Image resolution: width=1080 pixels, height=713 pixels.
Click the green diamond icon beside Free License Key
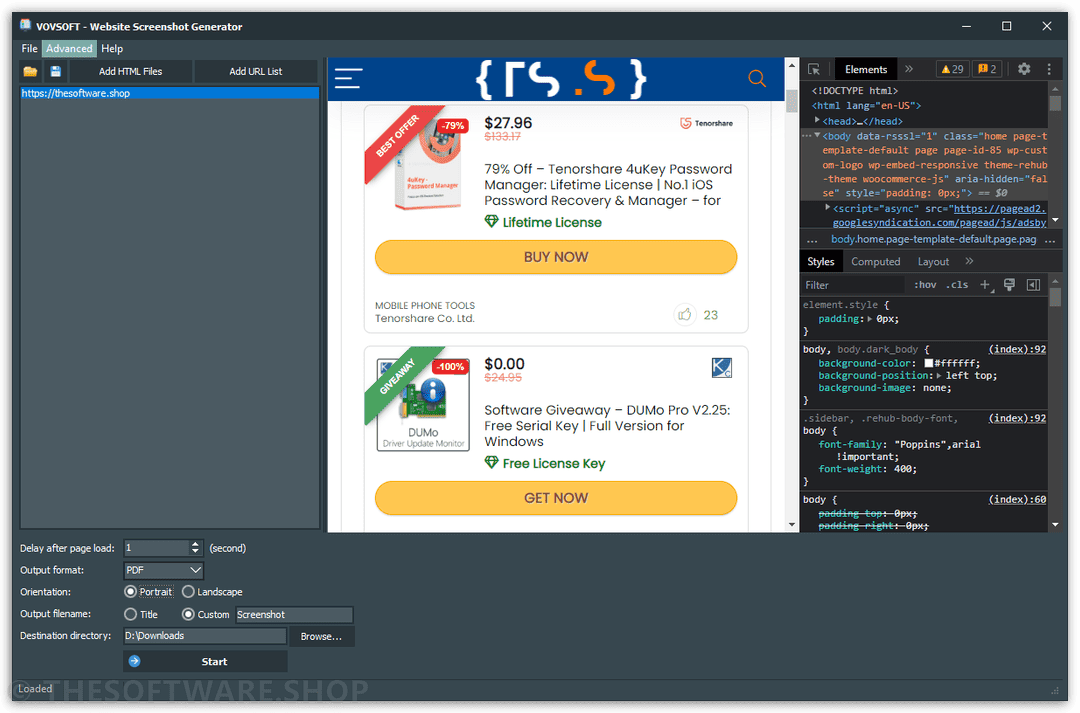pos(491,463)
